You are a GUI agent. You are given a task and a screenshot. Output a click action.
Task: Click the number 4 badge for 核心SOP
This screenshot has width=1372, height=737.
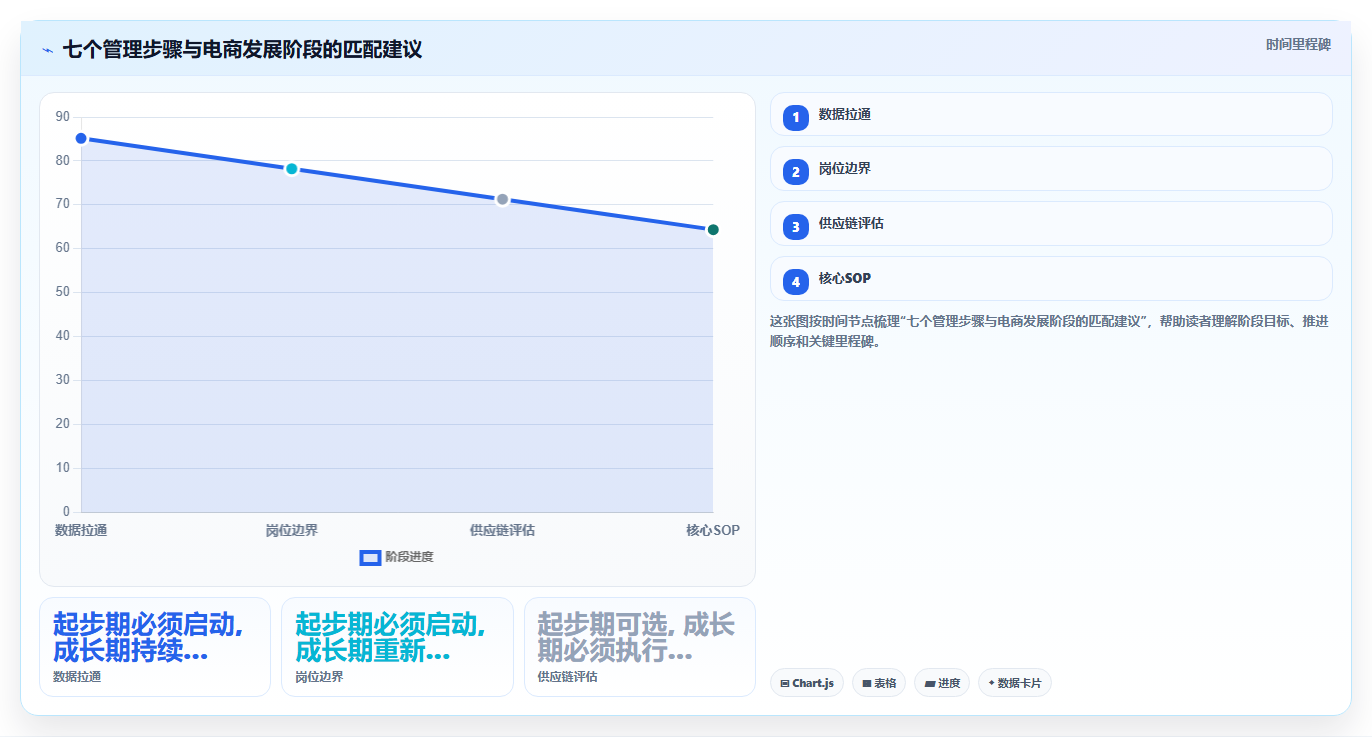[x=796, y=282]
